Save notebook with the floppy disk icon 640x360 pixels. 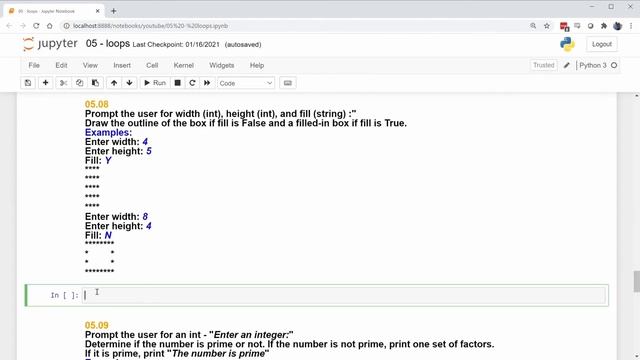pyautogui.click(x=28, y=83)
